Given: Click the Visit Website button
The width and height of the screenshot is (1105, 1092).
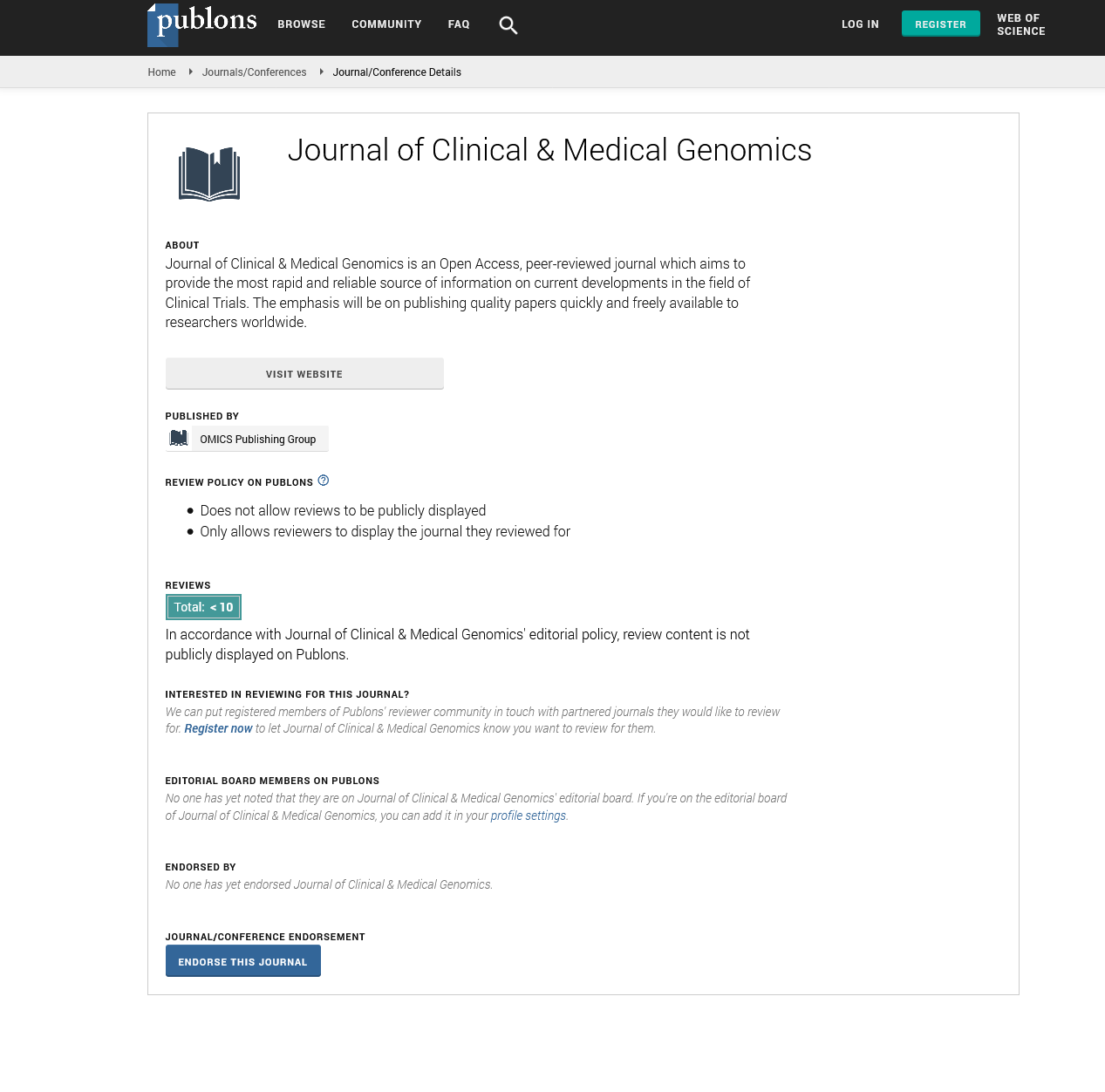Looking at the screenshot, I should click(304, 373).
